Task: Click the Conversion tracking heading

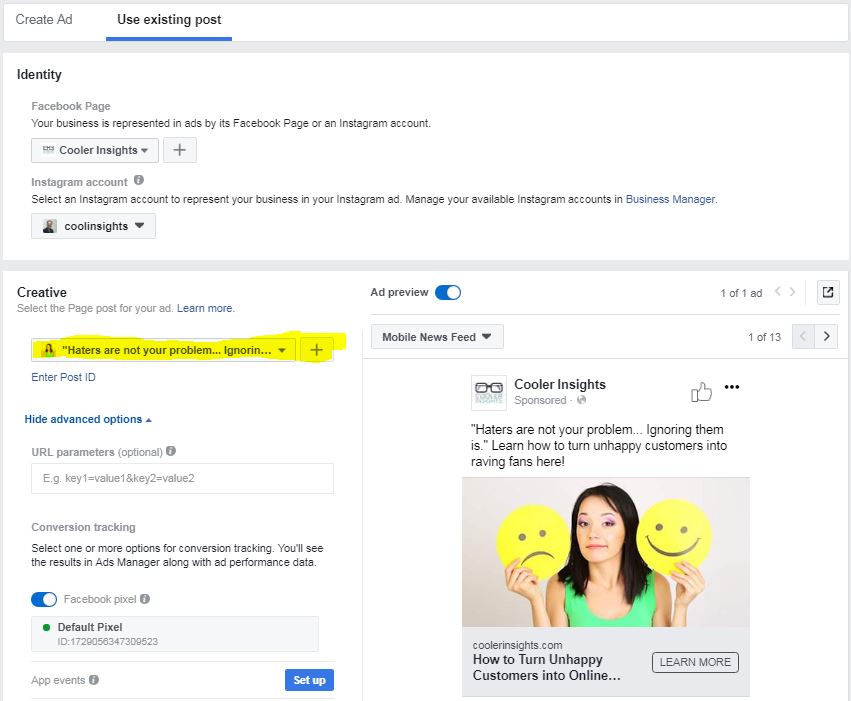Action: coord(84,527)
